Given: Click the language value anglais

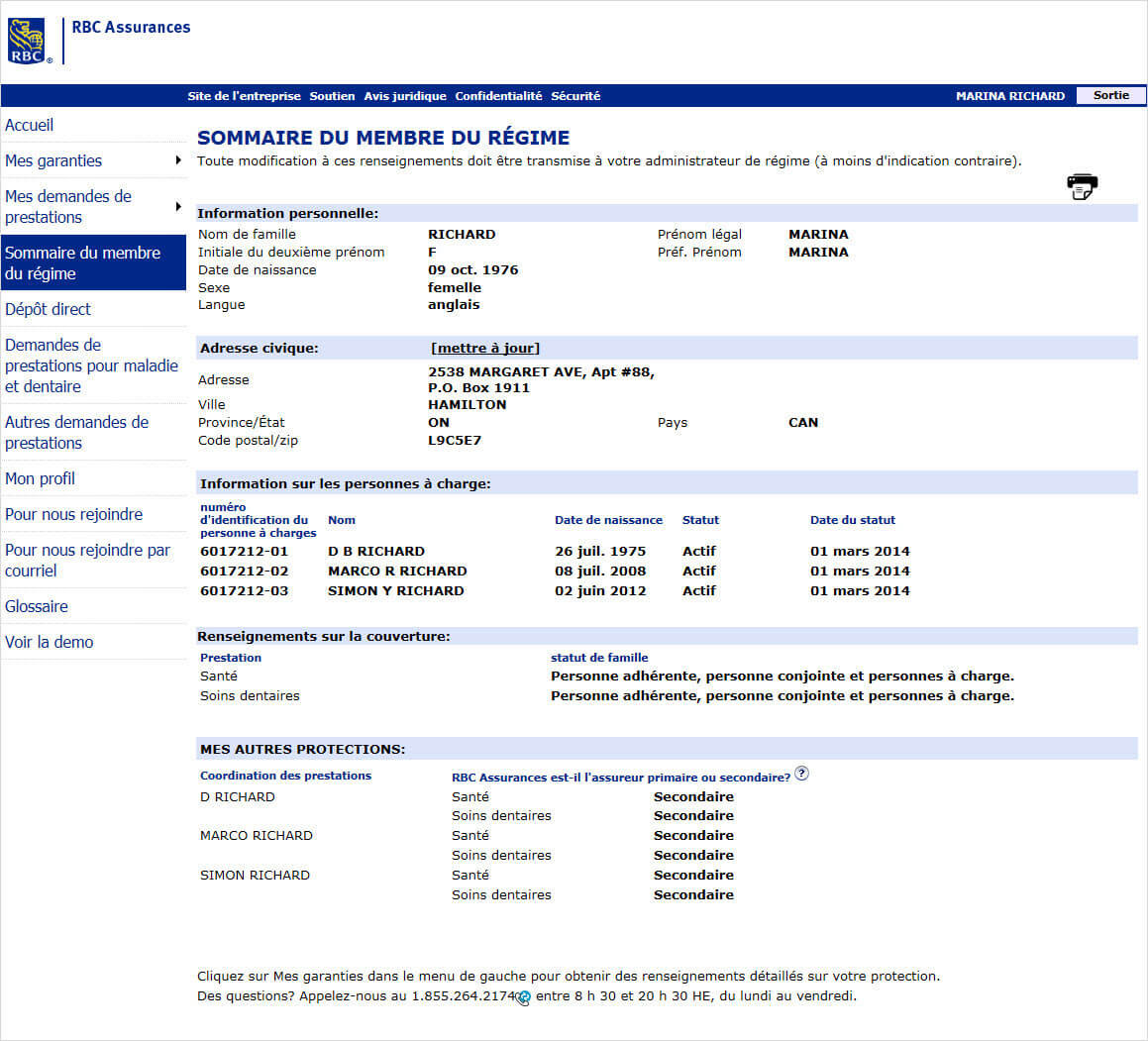Looking at the screenshot, I should 454,304.
